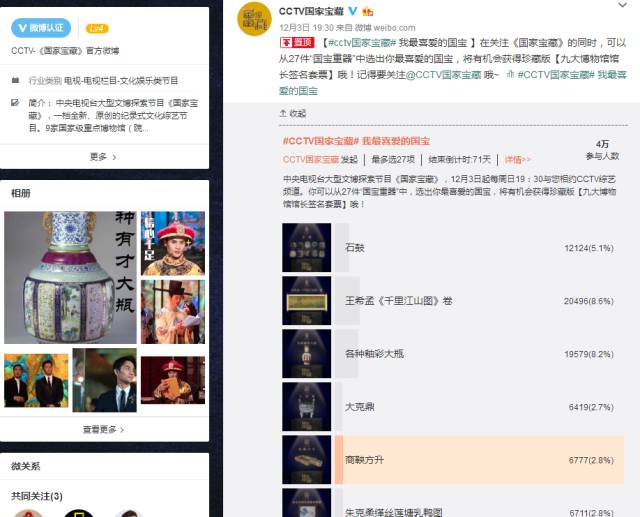Click the 最多选27项 poll info text
The width and height of the screenshot is (640, 517).
click(393, 159)
